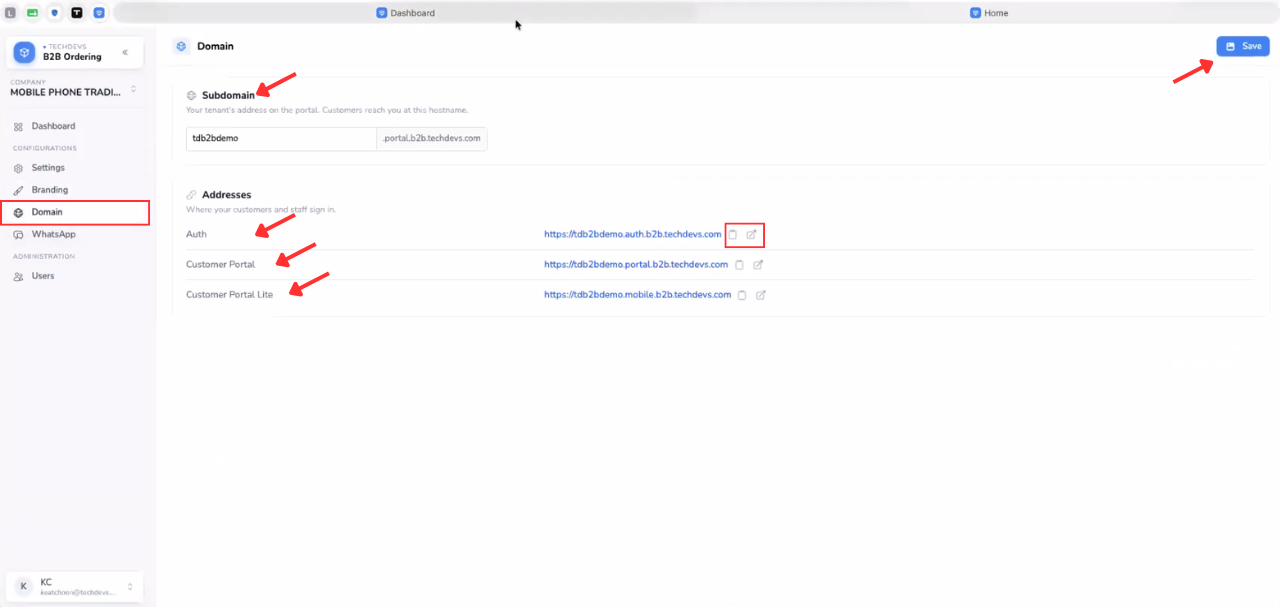Collapse the sidebar with double-chevron icon
This screenshot has height=609, width=1280.
tap(125, 52)
